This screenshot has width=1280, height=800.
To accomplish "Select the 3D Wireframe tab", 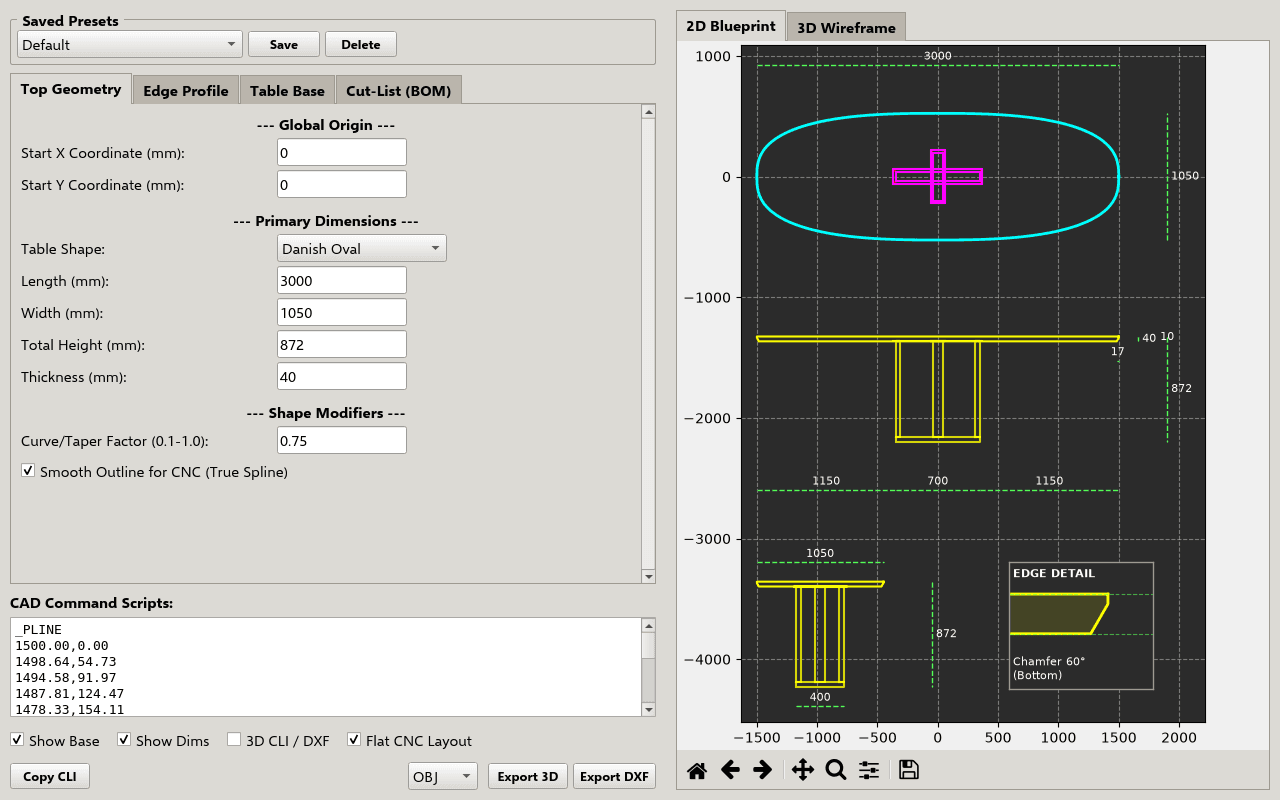I will pyautogui.click(x=846, y=27).
